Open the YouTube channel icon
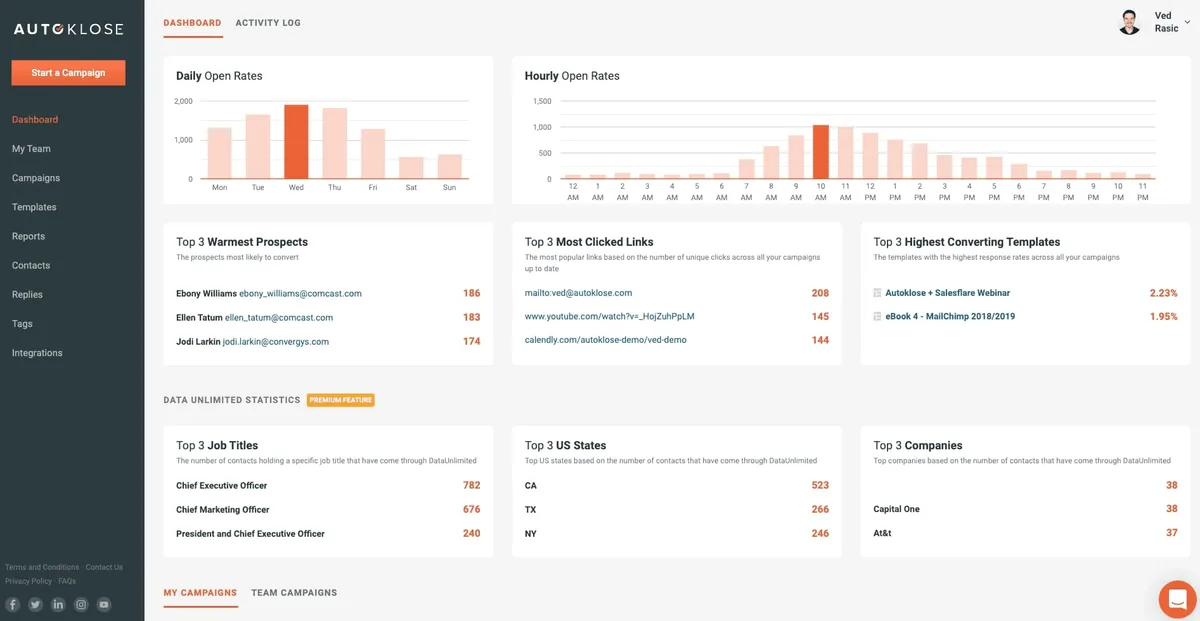Viewport: 1200px width, 621px height. (103, 604)
